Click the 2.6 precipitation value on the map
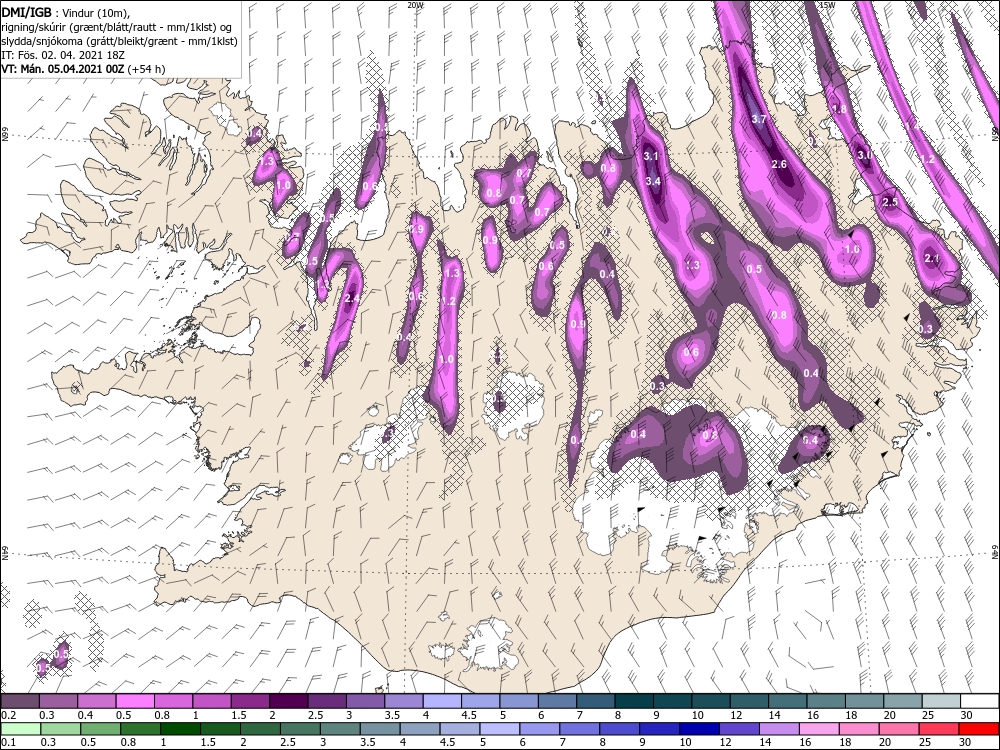Screen dimensions: 1000x750 point(779,165)
